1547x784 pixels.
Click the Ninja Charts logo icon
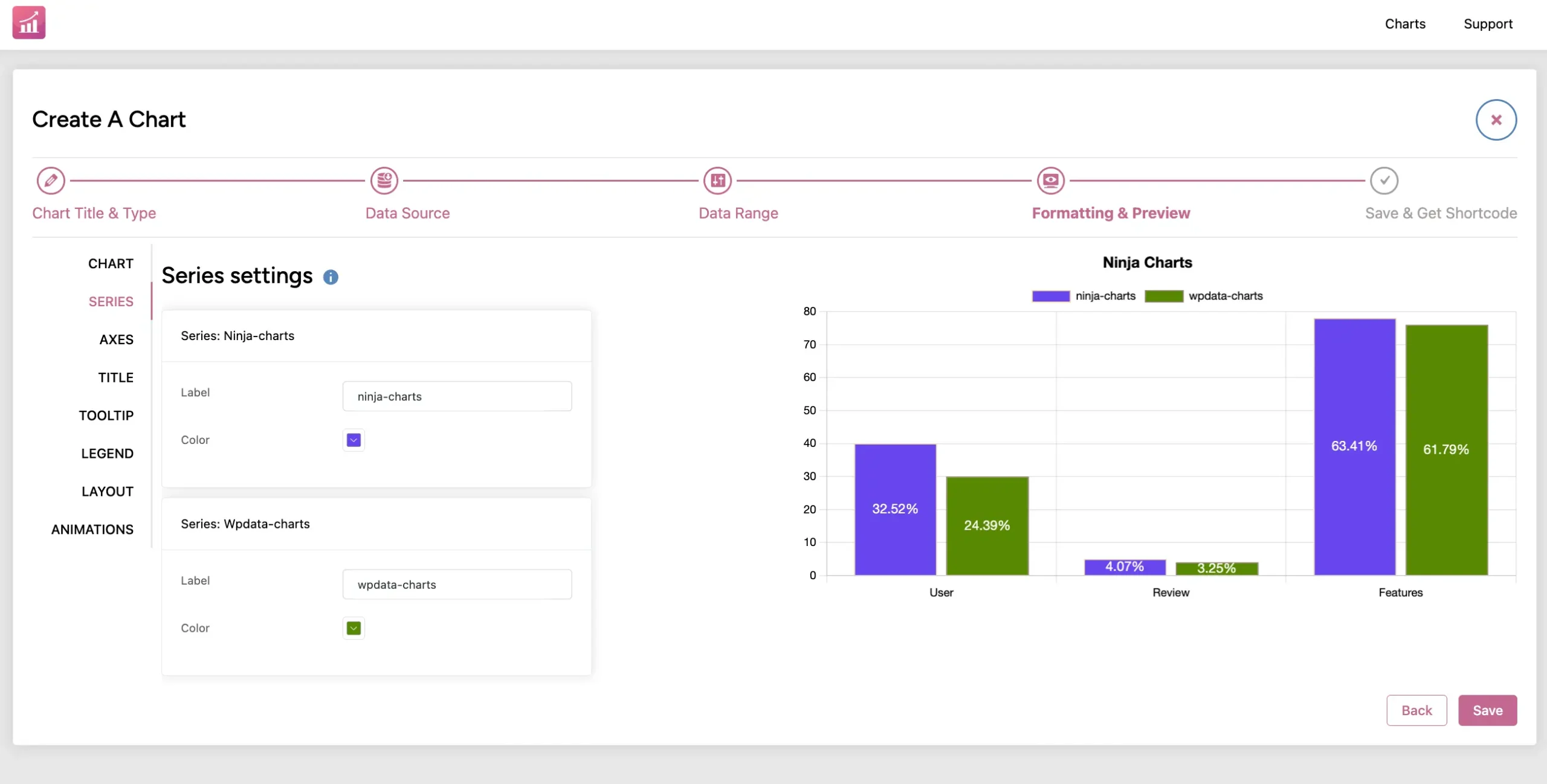click(x=29, y=23)
